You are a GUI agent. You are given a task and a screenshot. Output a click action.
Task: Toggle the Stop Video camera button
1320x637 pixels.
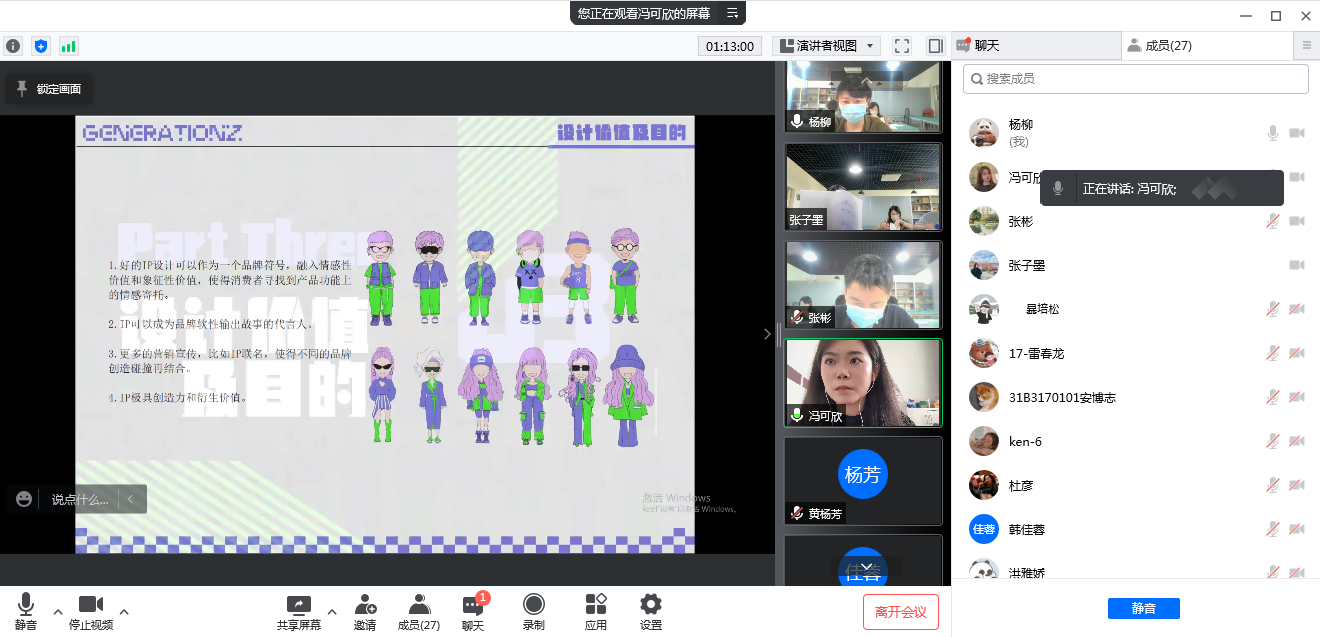91,611
